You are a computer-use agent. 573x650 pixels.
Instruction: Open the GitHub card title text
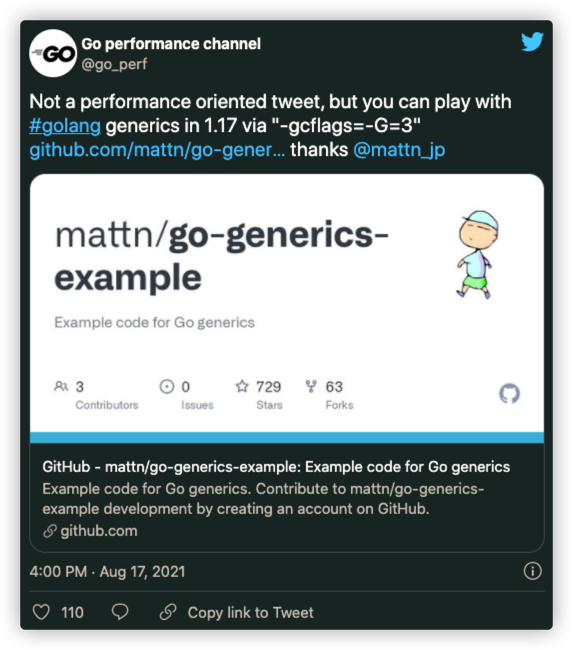[276, 467]
